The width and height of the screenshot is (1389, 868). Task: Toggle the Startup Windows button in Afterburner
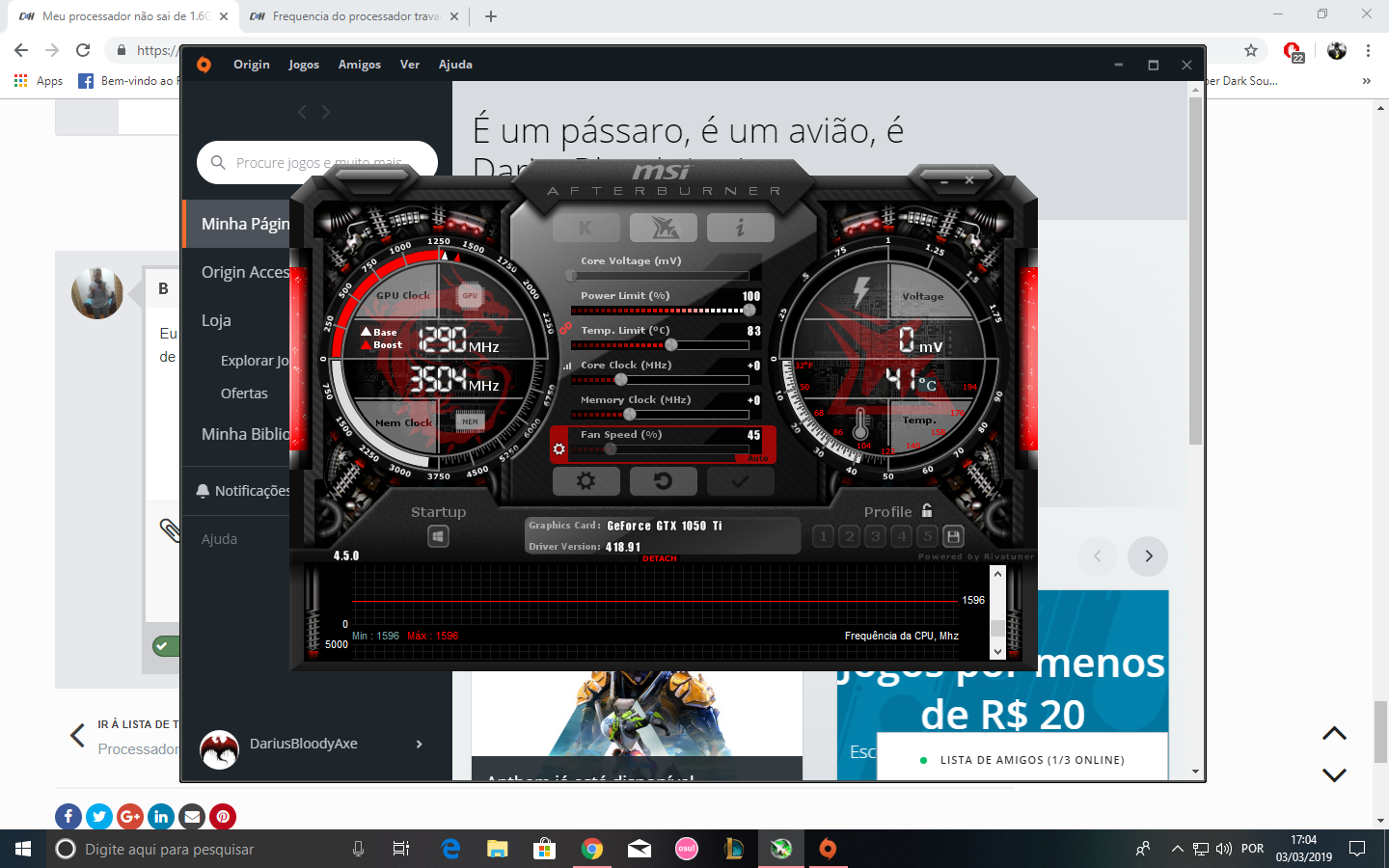click(438, 536)
